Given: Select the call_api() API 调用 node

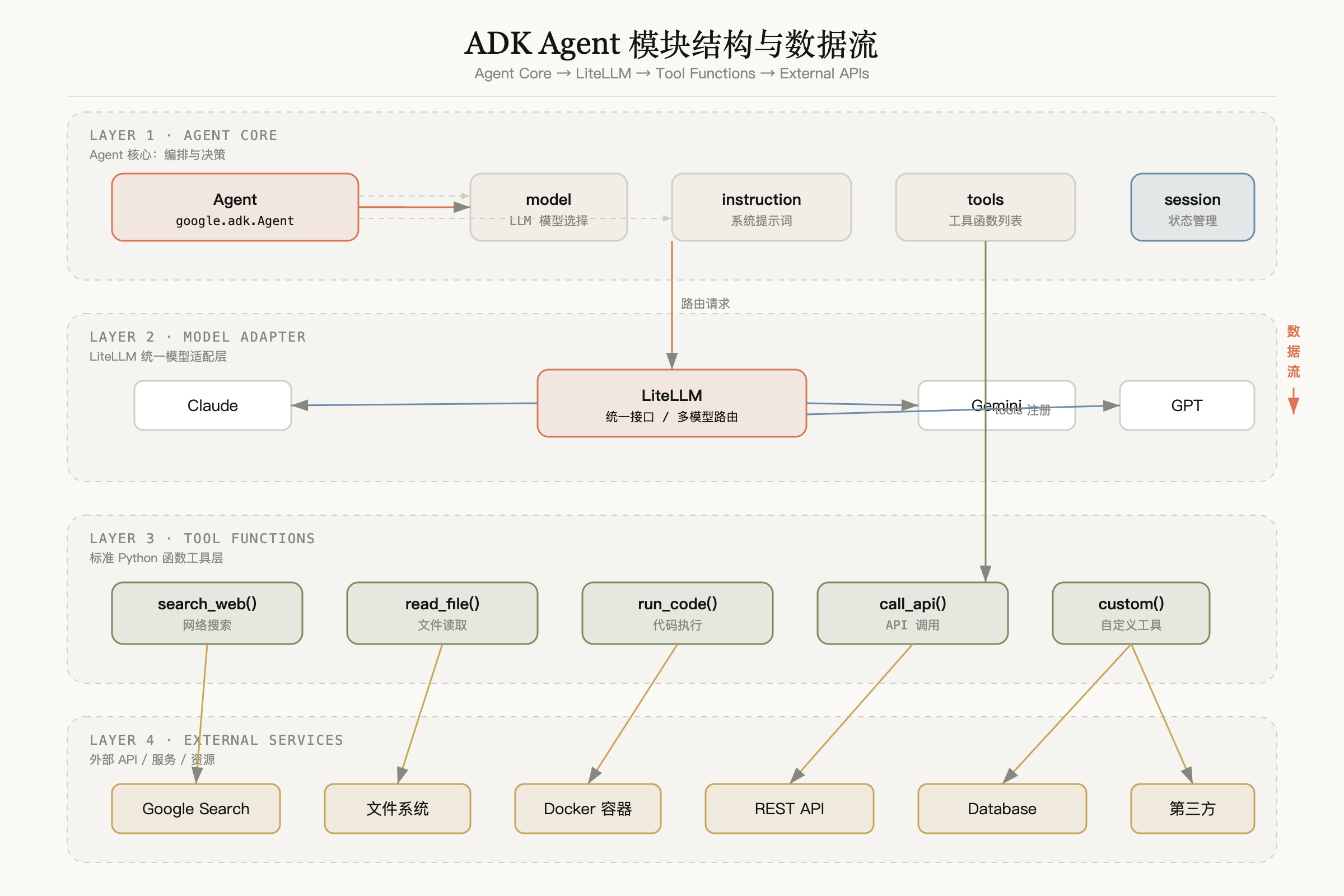Looking at the screenshot, I should coord(913,613).
